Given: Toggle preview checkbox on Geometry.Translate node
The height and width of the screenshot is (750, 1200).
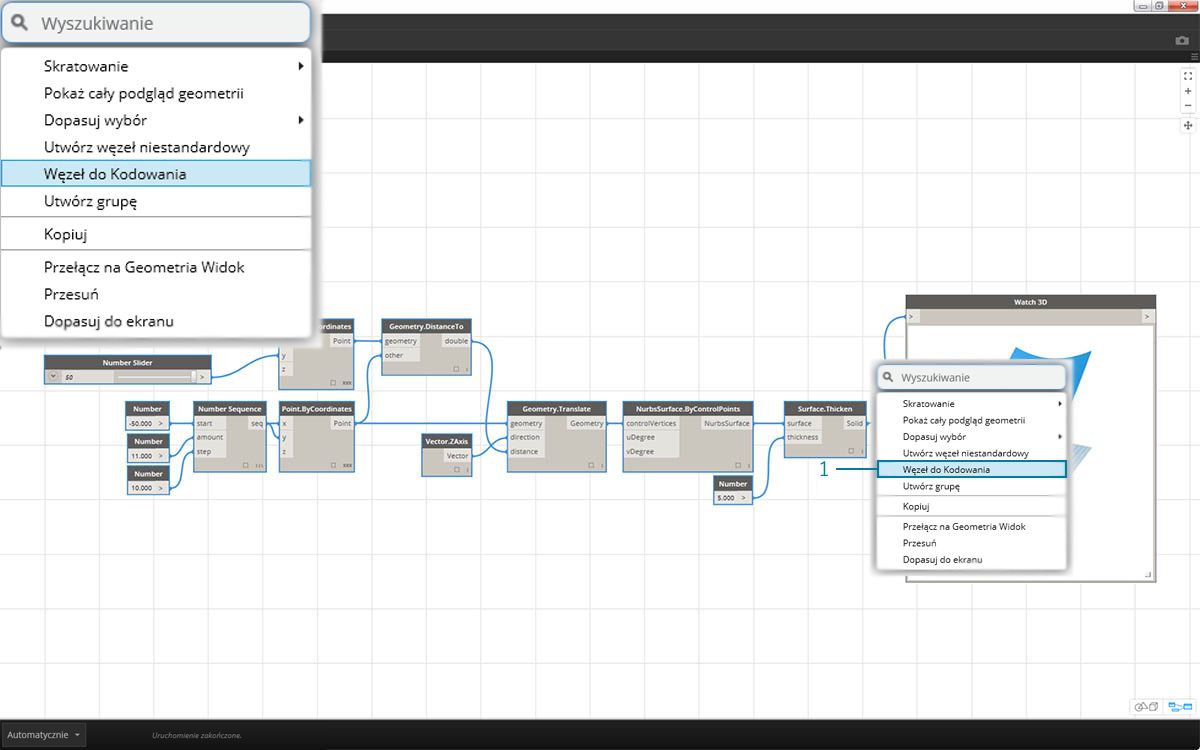Looking at the screenshot, I should (x=591, y=466).
